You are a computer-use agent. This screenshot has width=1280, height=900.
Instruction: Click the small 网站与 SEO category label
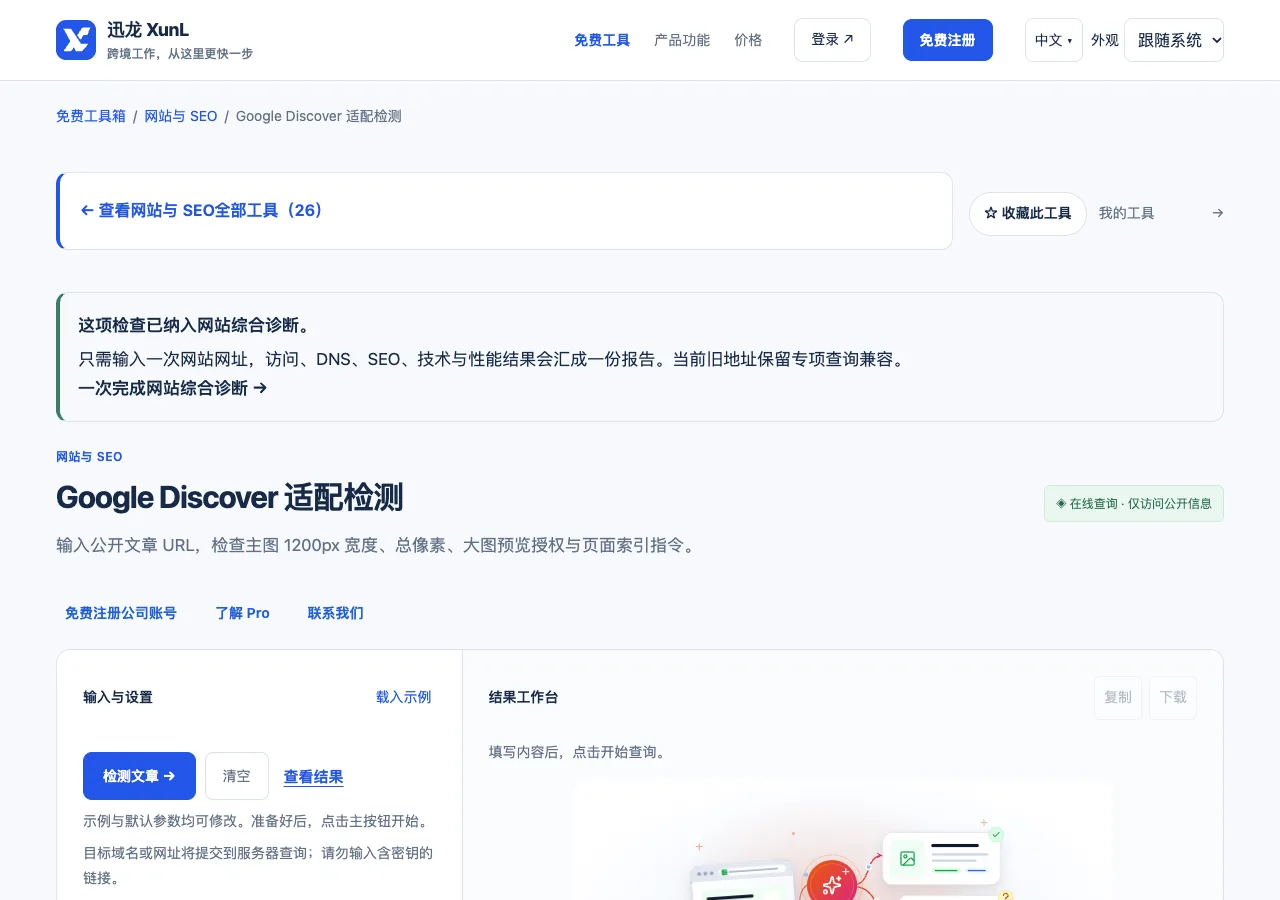pyautogui.click(x=89, y=457)
